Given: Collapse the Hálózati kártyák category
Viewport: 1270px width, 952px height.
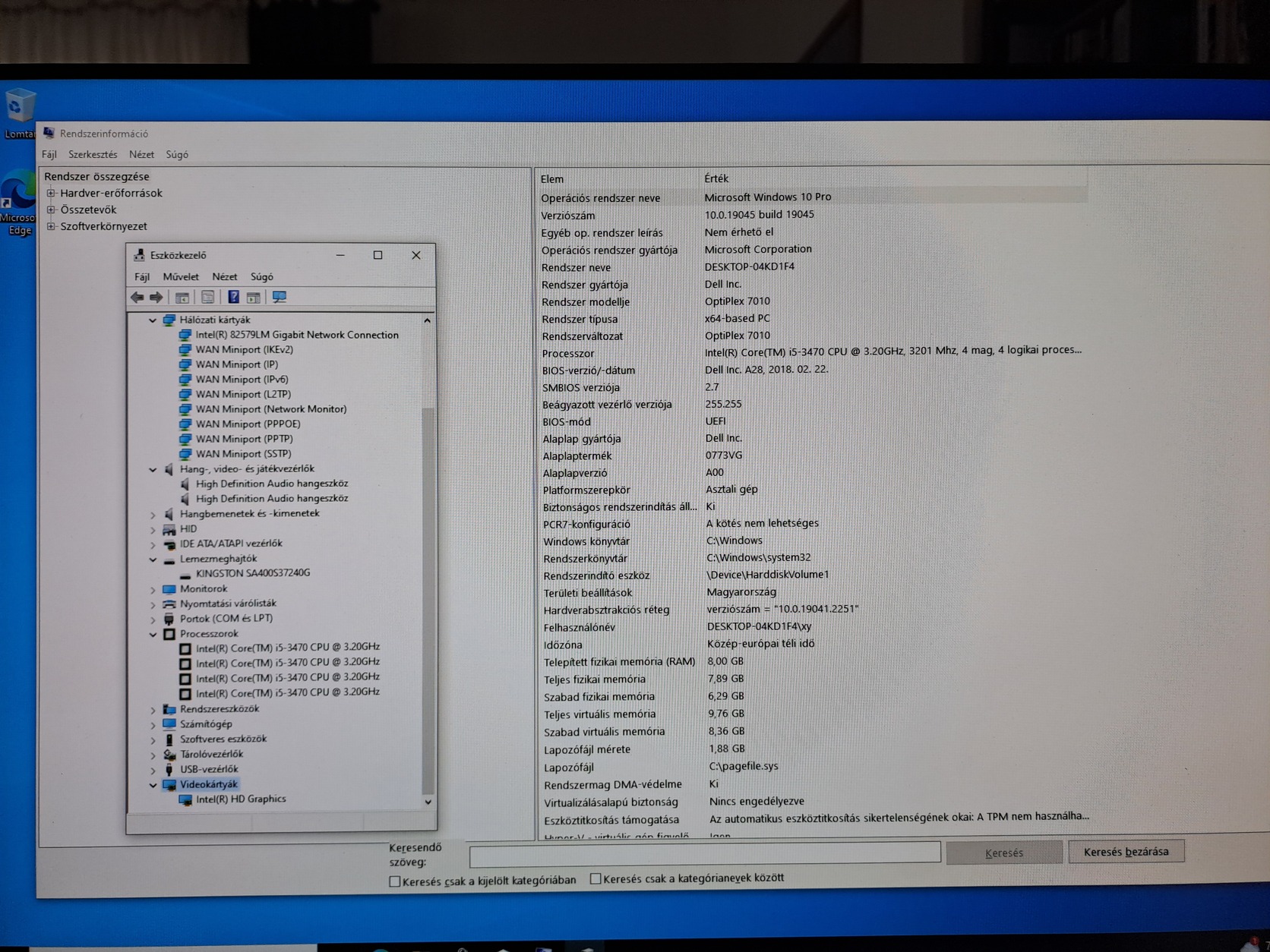Looking at the screenshot, I should coord(153,320).
